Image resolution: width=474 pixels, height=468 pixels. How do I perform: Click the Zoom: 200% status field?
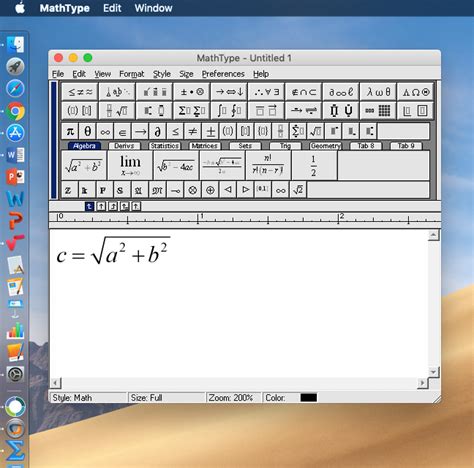[x=233, y=398]
